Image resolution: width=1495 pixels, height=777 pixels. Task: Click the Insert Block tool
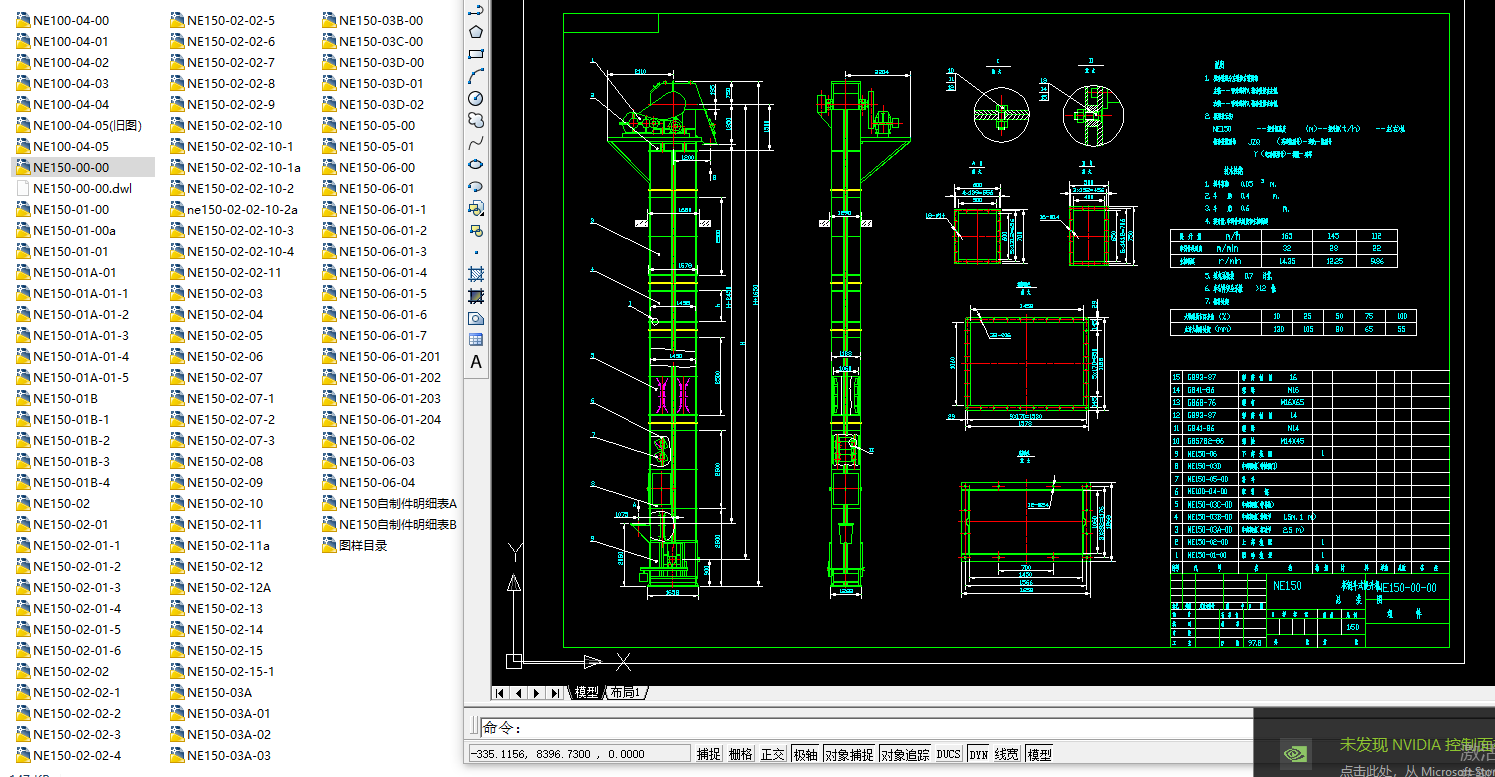(x=476, y=208)
